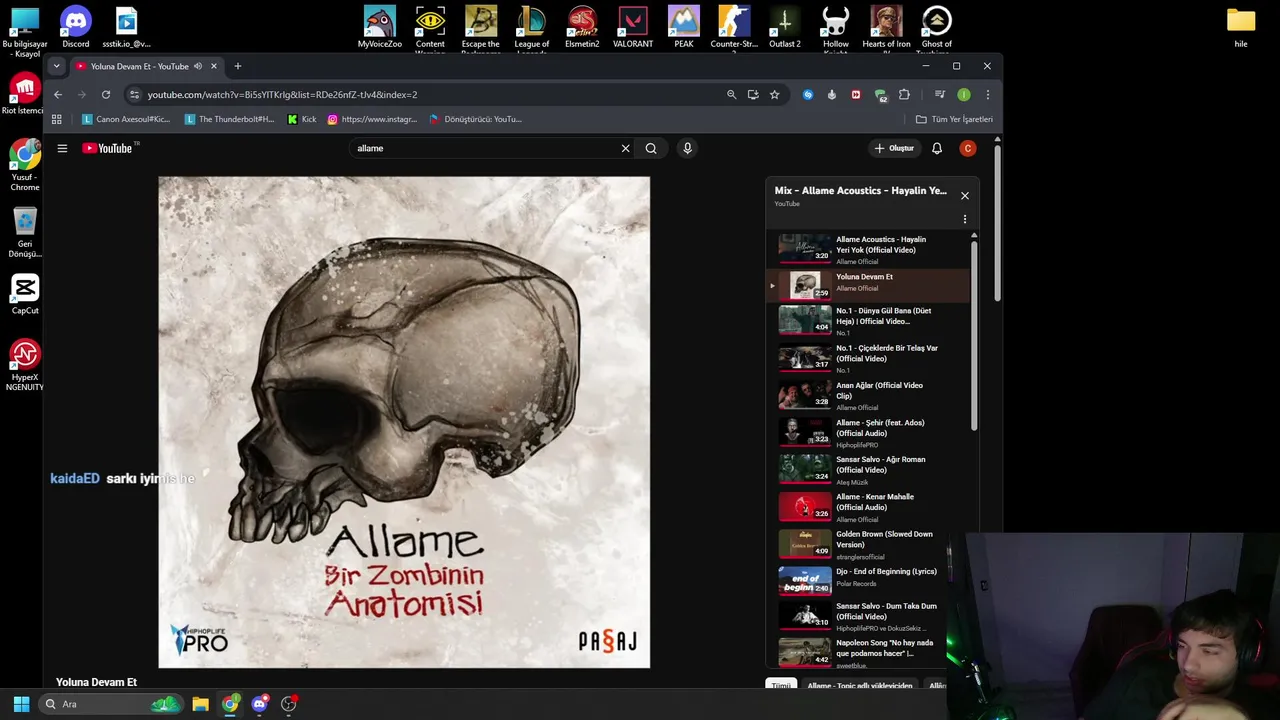Click the Windows taskbar 'Ara' search box

coord(110,704)
